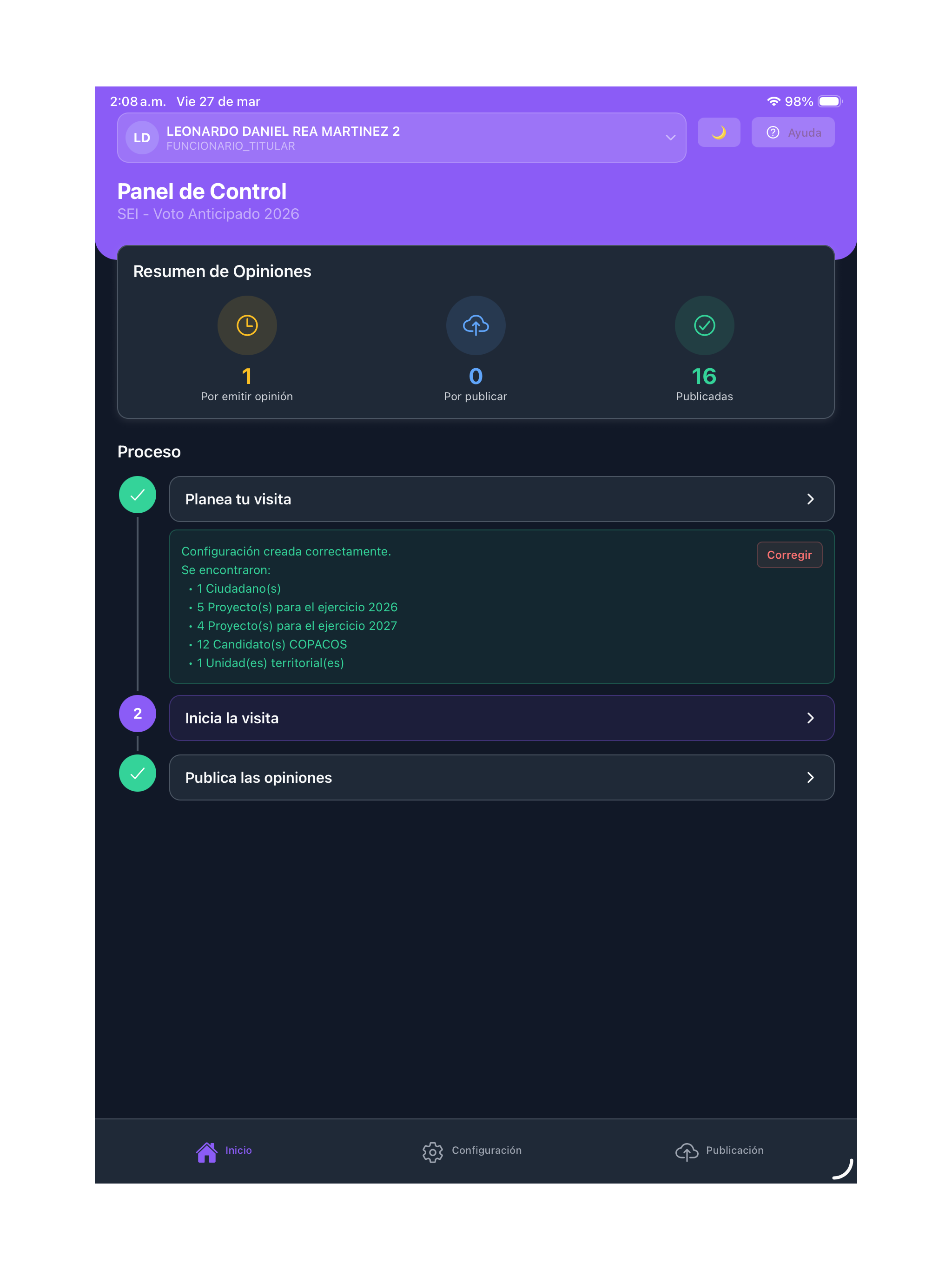The height and width of the screenshot is (1270, 952).
Task: Click the cloud icon in bottom bar
Action: point(687,1152)
